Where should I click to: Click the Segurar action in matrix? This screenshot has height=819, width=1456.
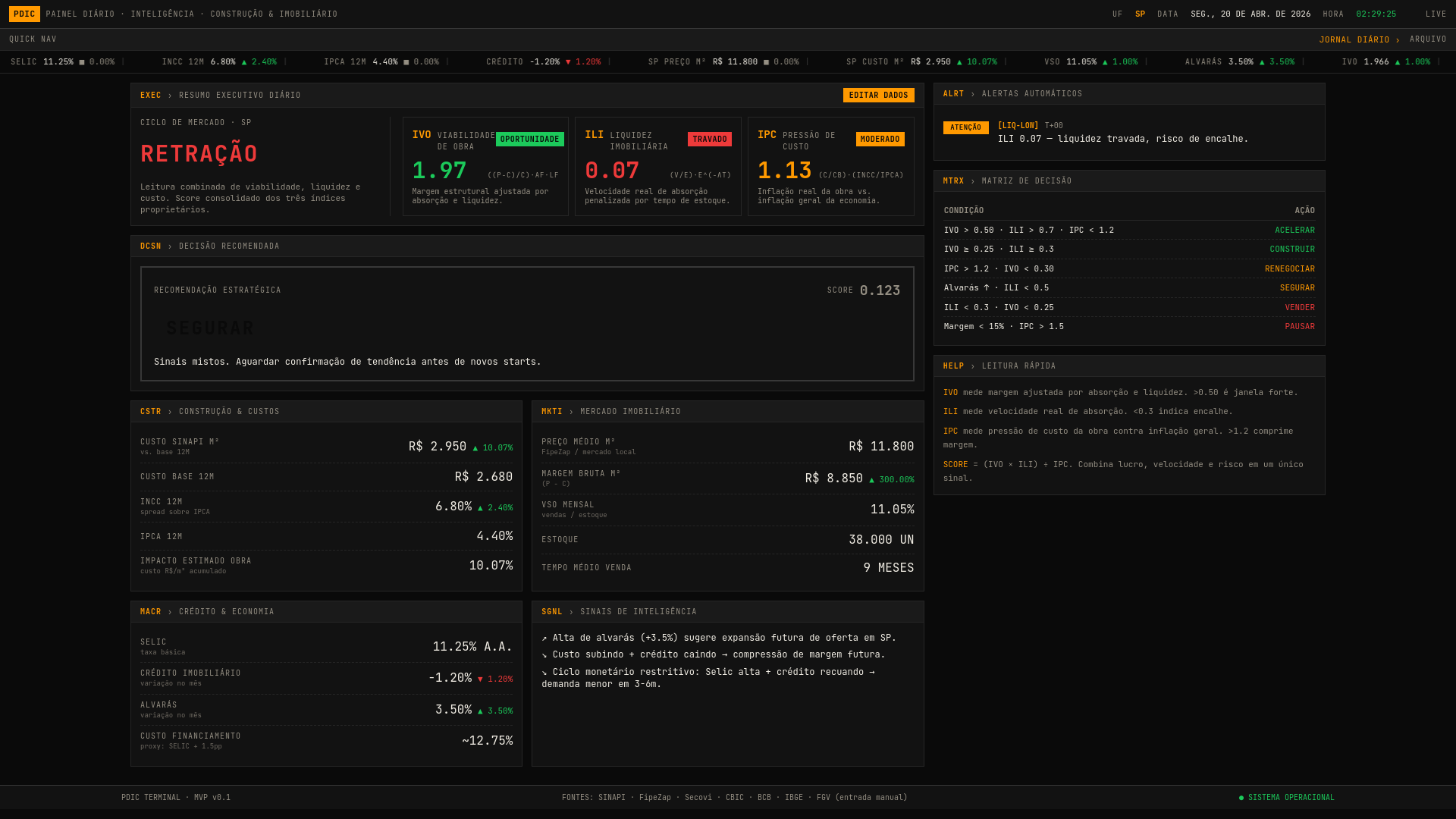pos(1298,288)
